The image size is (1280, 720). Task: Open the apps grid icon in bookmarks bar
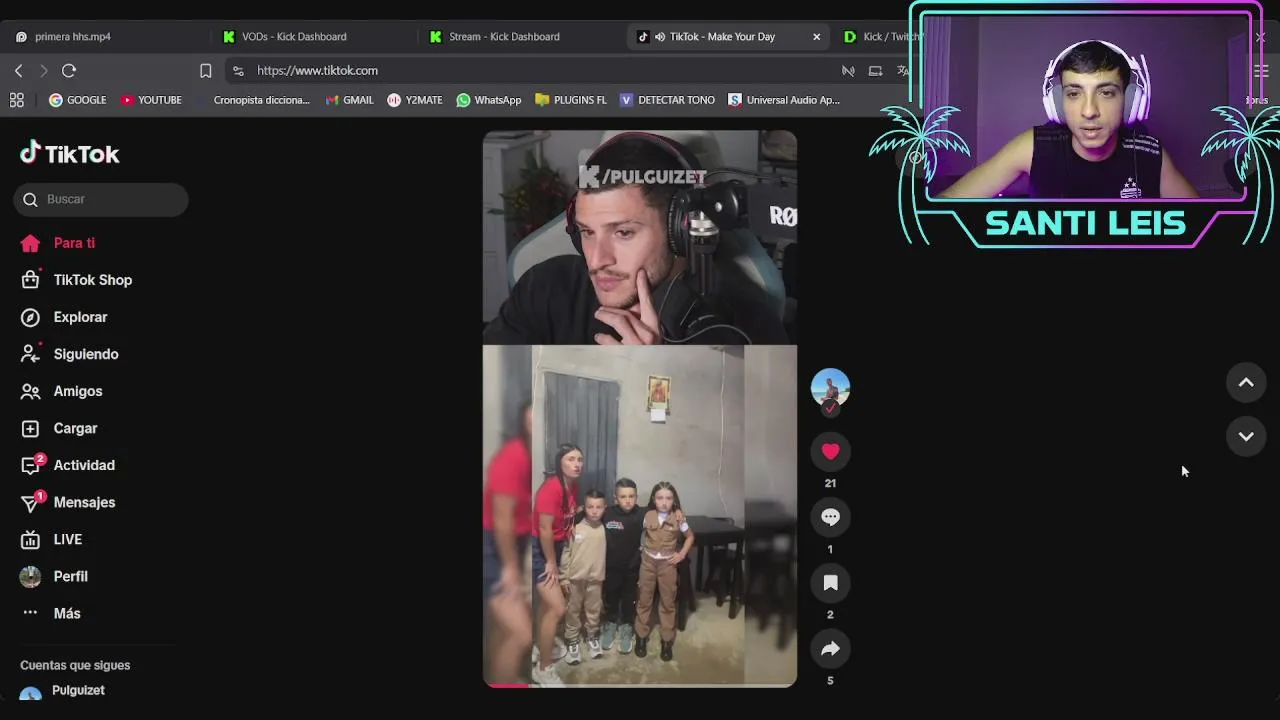(x=17, y=100)
